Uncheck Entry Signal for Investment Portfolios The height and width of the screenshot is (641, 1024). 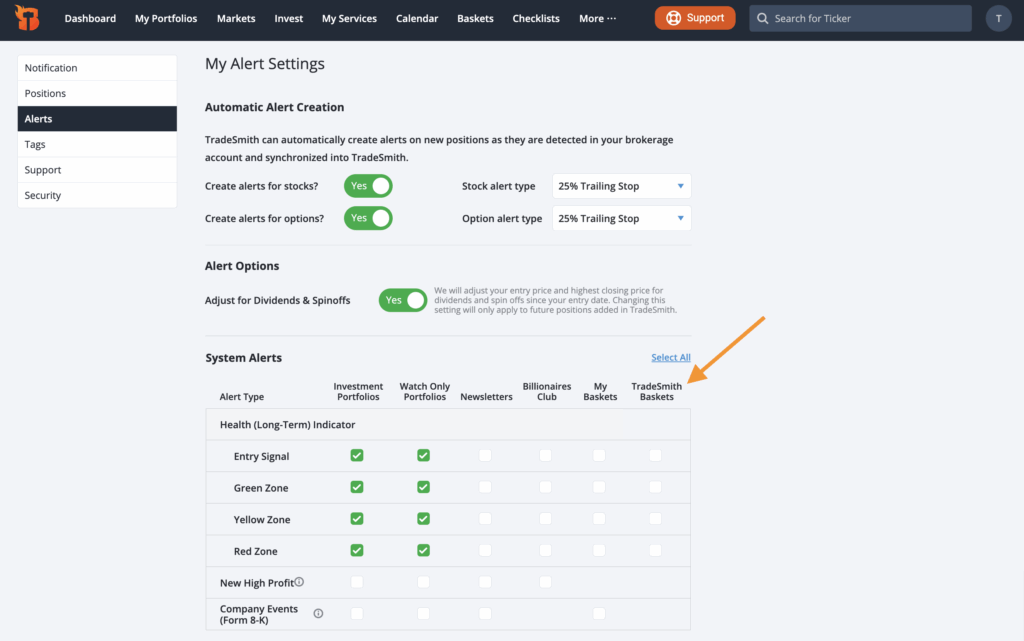pyautogui.click(x=357, y=456)
